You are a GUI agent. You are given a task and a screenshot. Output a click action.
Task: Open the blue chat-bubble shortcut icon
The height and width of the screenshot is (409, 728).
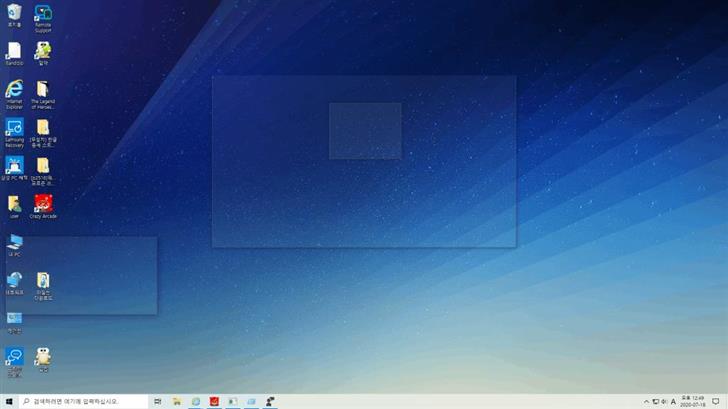coord(14,363)
